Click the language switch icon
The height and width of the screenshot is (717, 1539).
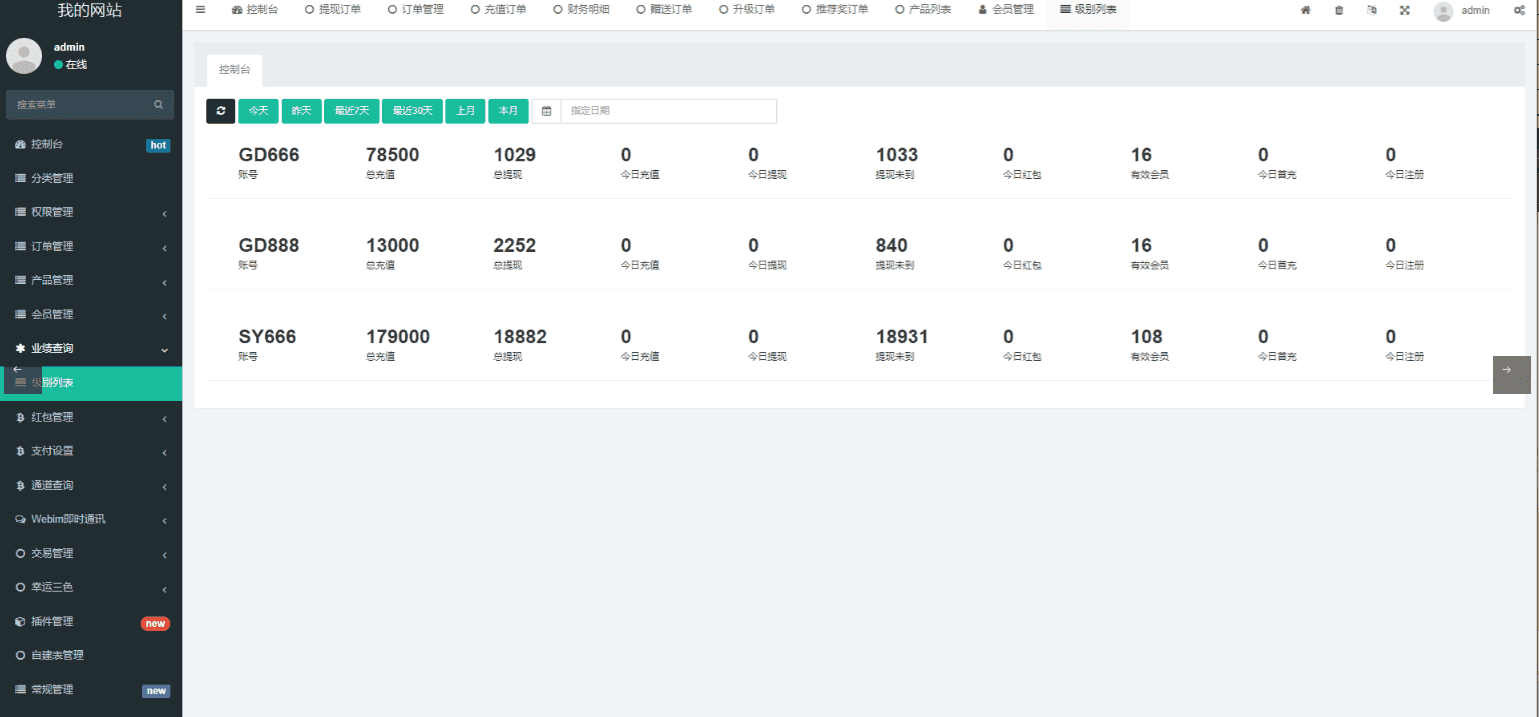click(1371, 10)
